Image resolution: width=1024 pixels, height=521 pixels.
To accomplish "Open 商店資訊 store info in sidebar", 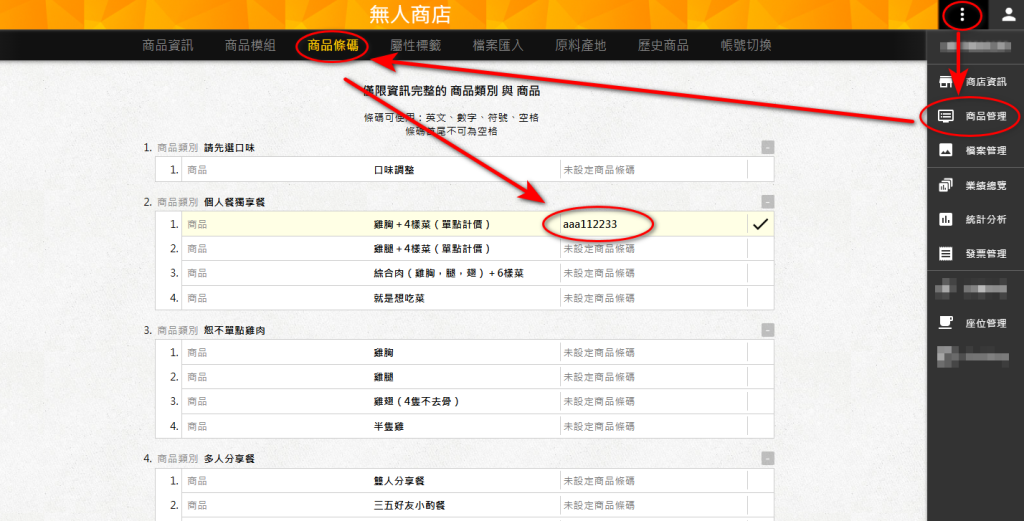I will click(975, 81).
